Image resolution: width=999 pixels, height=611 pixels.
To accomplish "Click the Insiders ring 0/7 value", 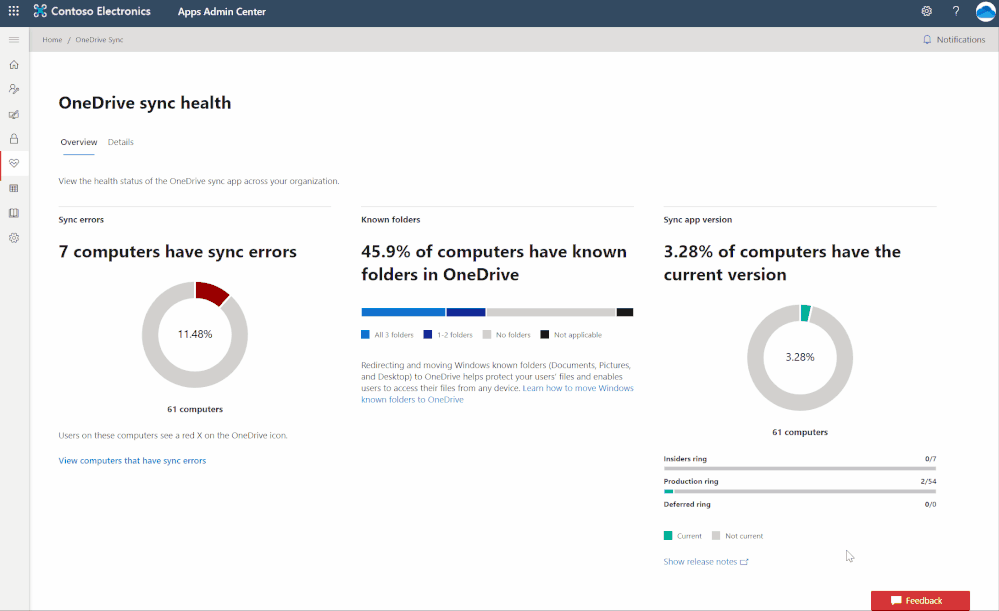I will 930,459.
